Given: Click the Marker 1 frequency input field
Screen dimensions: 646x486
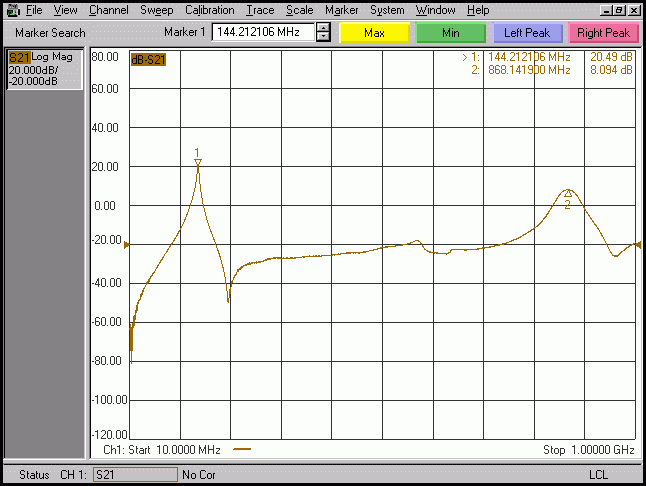Looking at the screenshot, I should click(x=263, y=32).
